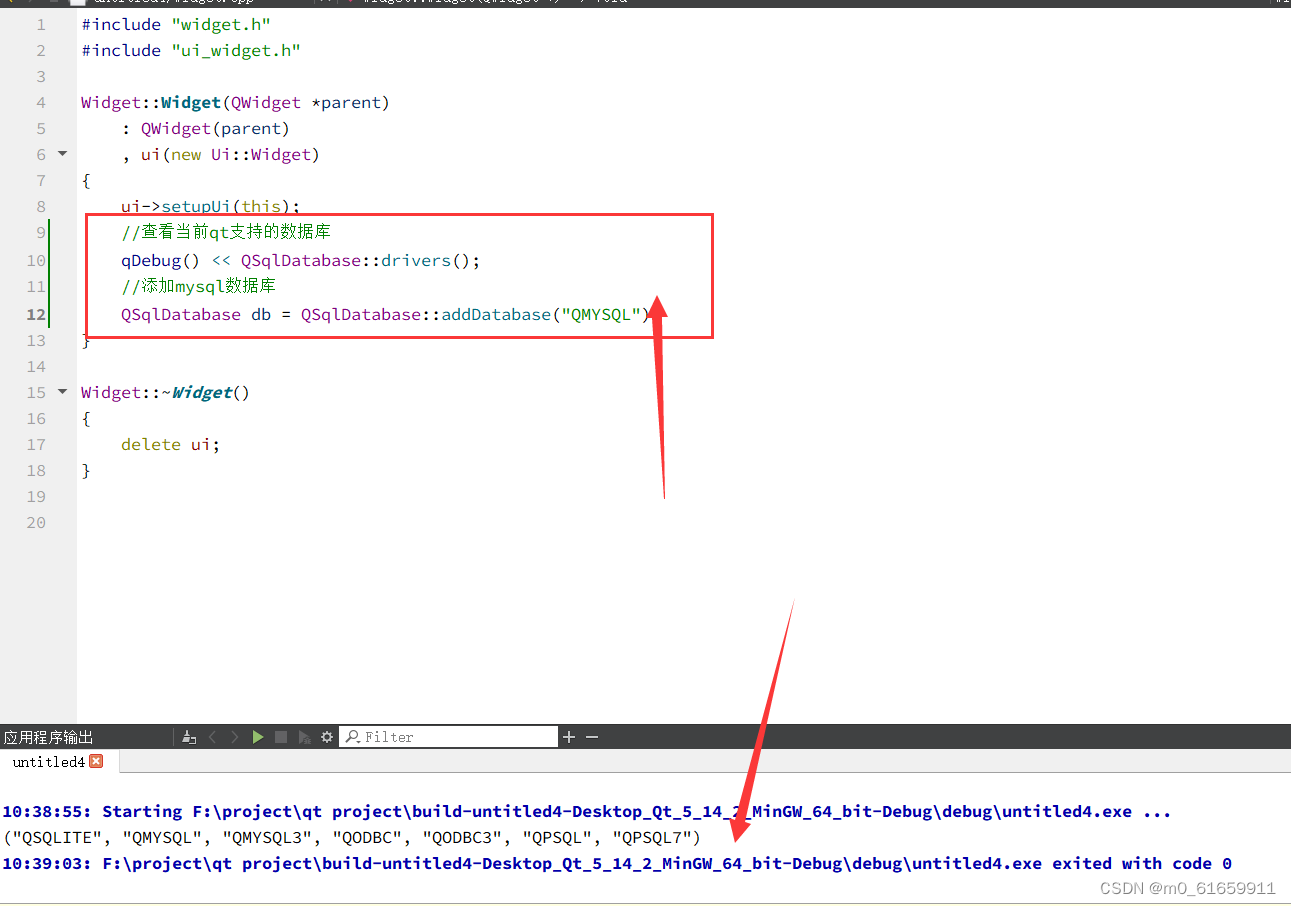Click the 'exited with code 0' output line
Image resolution: width=1291 pixels, height=906 pixels.
click(617, 863)
